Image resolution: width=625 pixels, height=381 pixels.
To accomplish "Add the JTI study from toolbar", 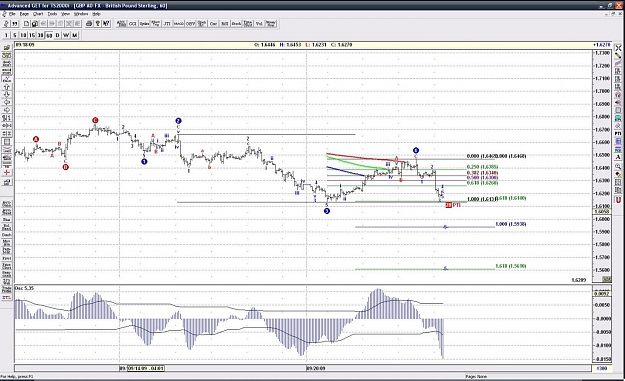I will (x=167, y=24).
